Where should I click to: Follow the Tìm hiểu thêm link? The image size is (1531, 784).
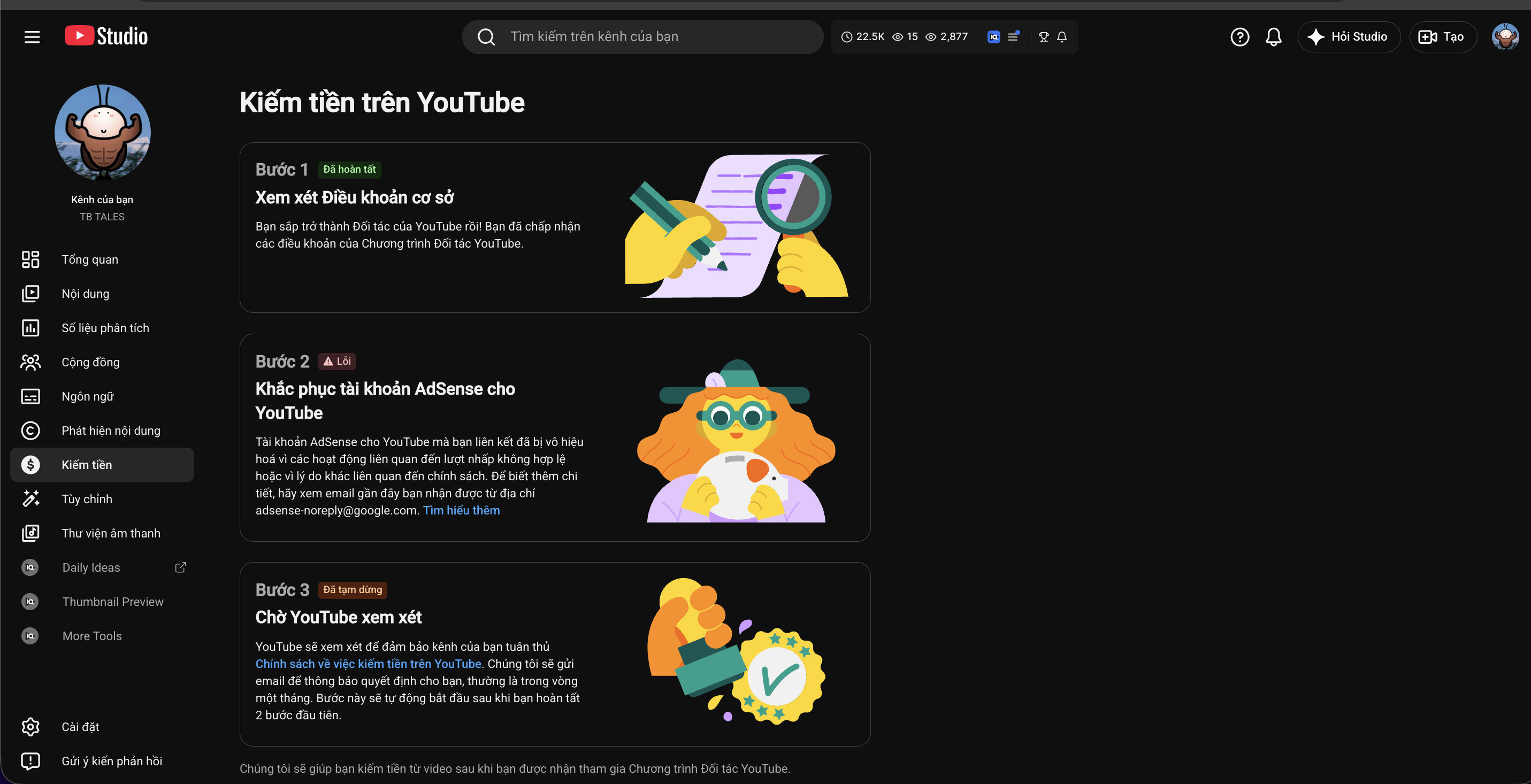(461, 510)
